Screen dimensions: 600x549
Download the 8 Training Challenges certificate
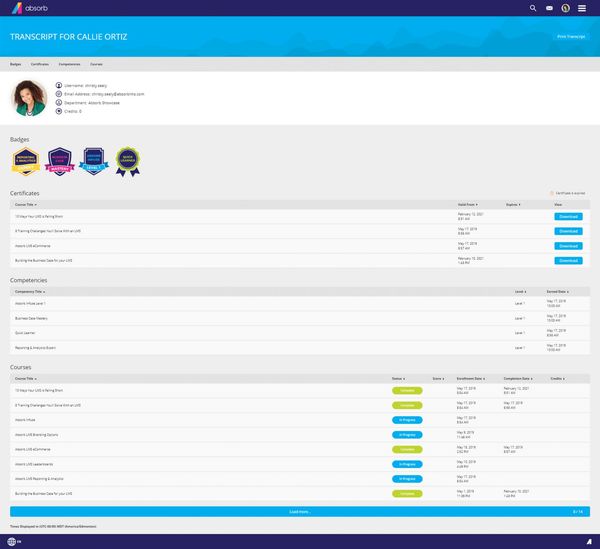(x=568, y=231)
